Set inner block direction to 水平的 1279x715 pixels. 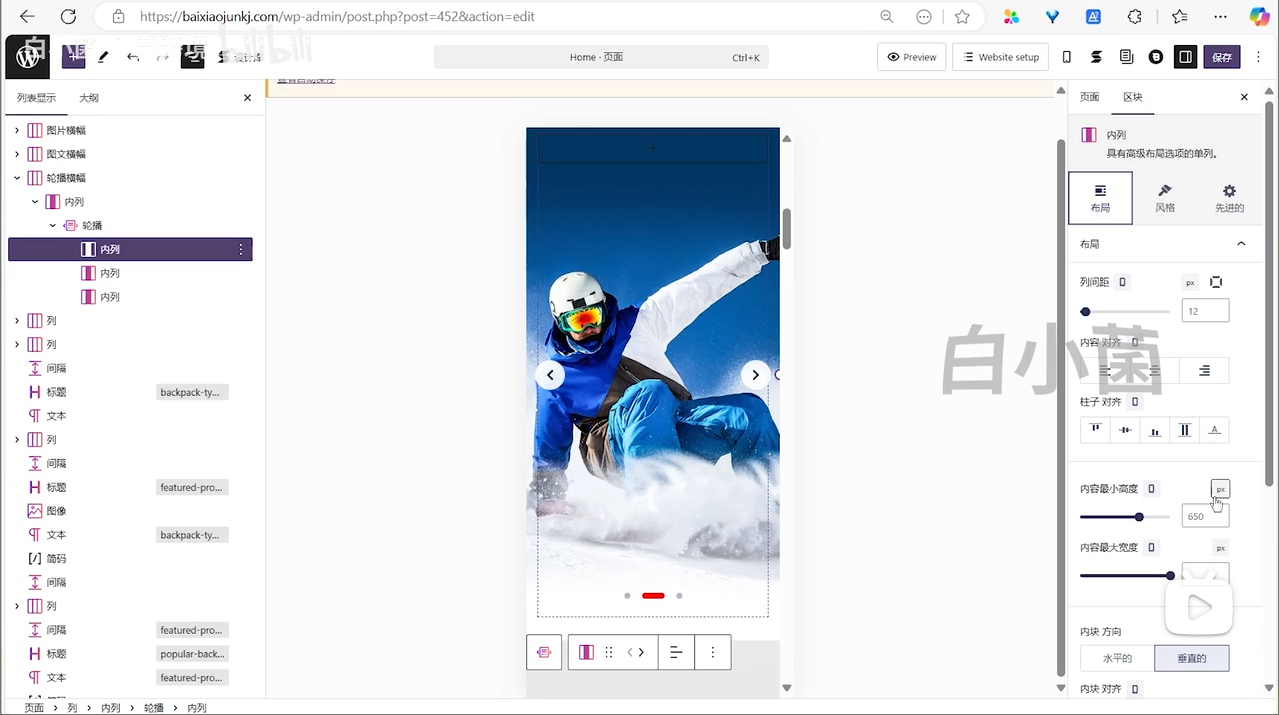click(1117, 658)
